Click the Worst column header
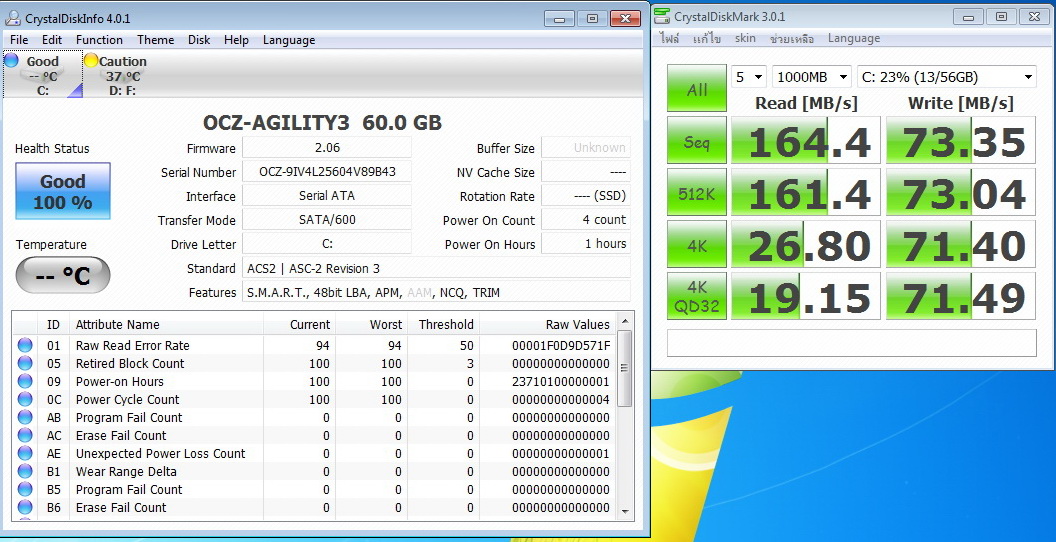The image size is (1056, 542). 372,325
